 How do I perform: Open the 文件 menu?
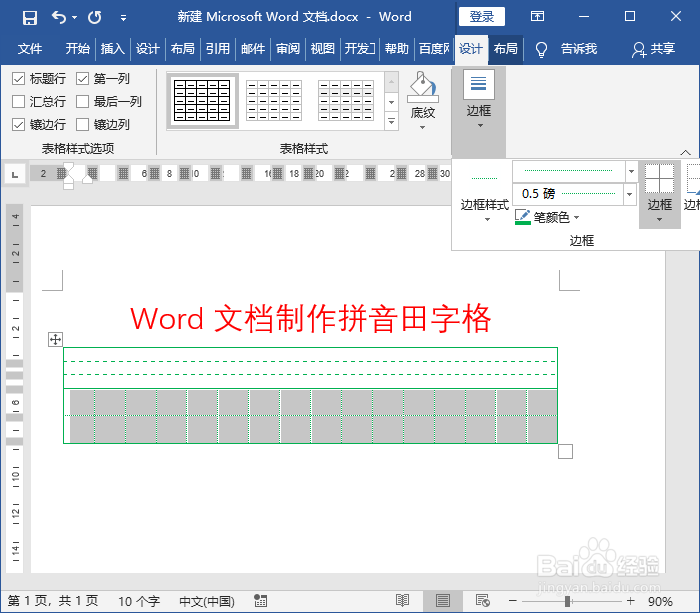pyautogui.click(x=29, y=48)
